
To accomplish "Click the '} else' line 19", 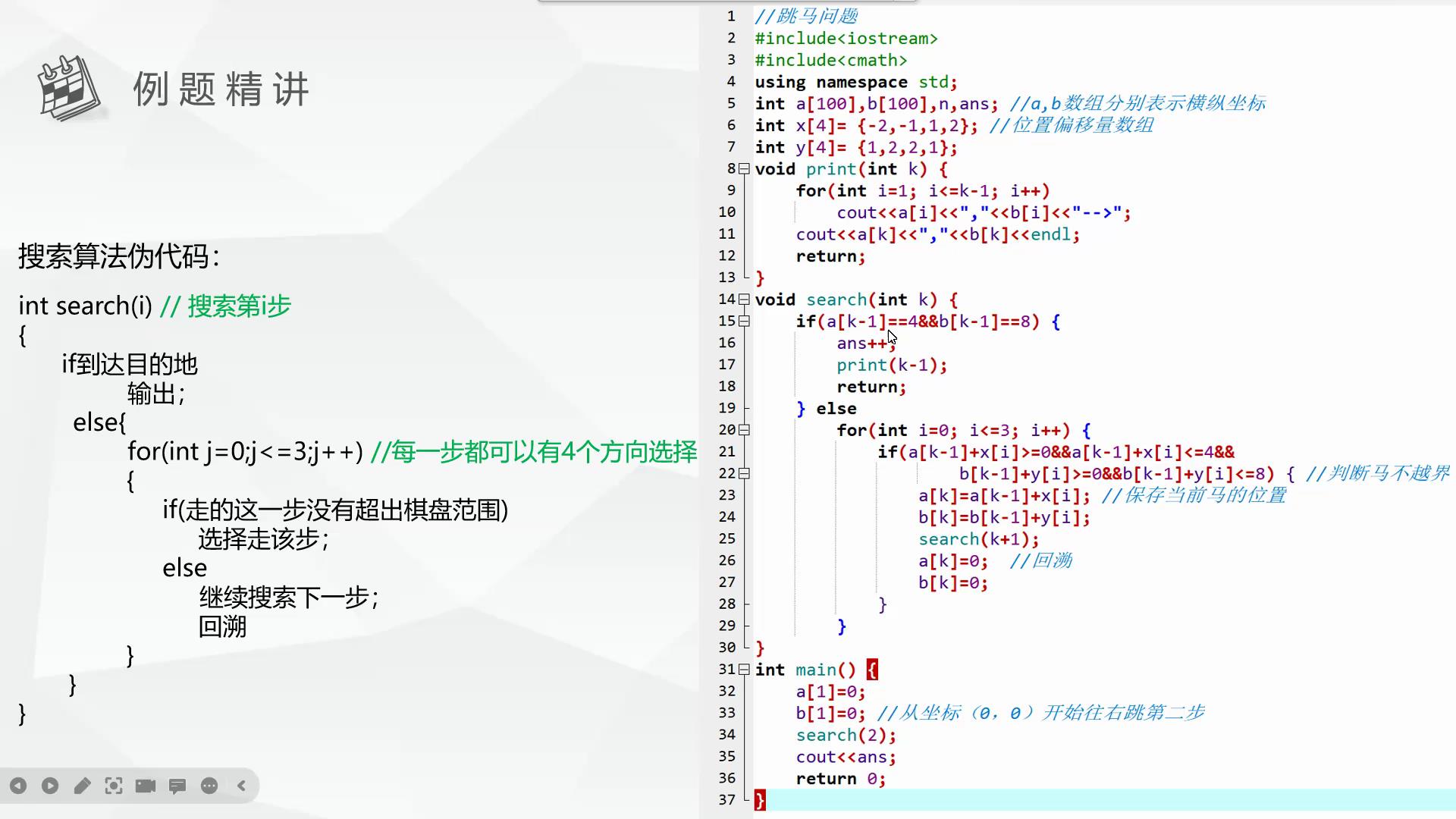I will tap(826, 409).
